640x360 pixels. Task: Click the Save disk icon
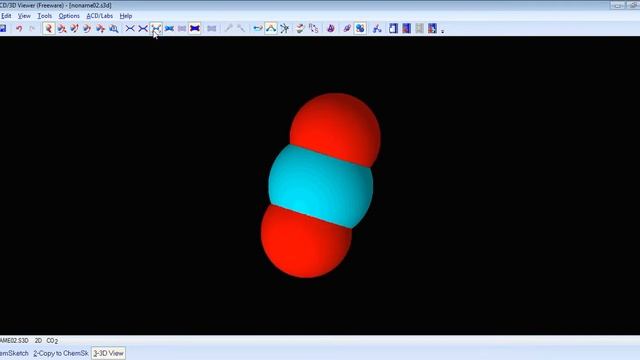click(x=3, y=28)
